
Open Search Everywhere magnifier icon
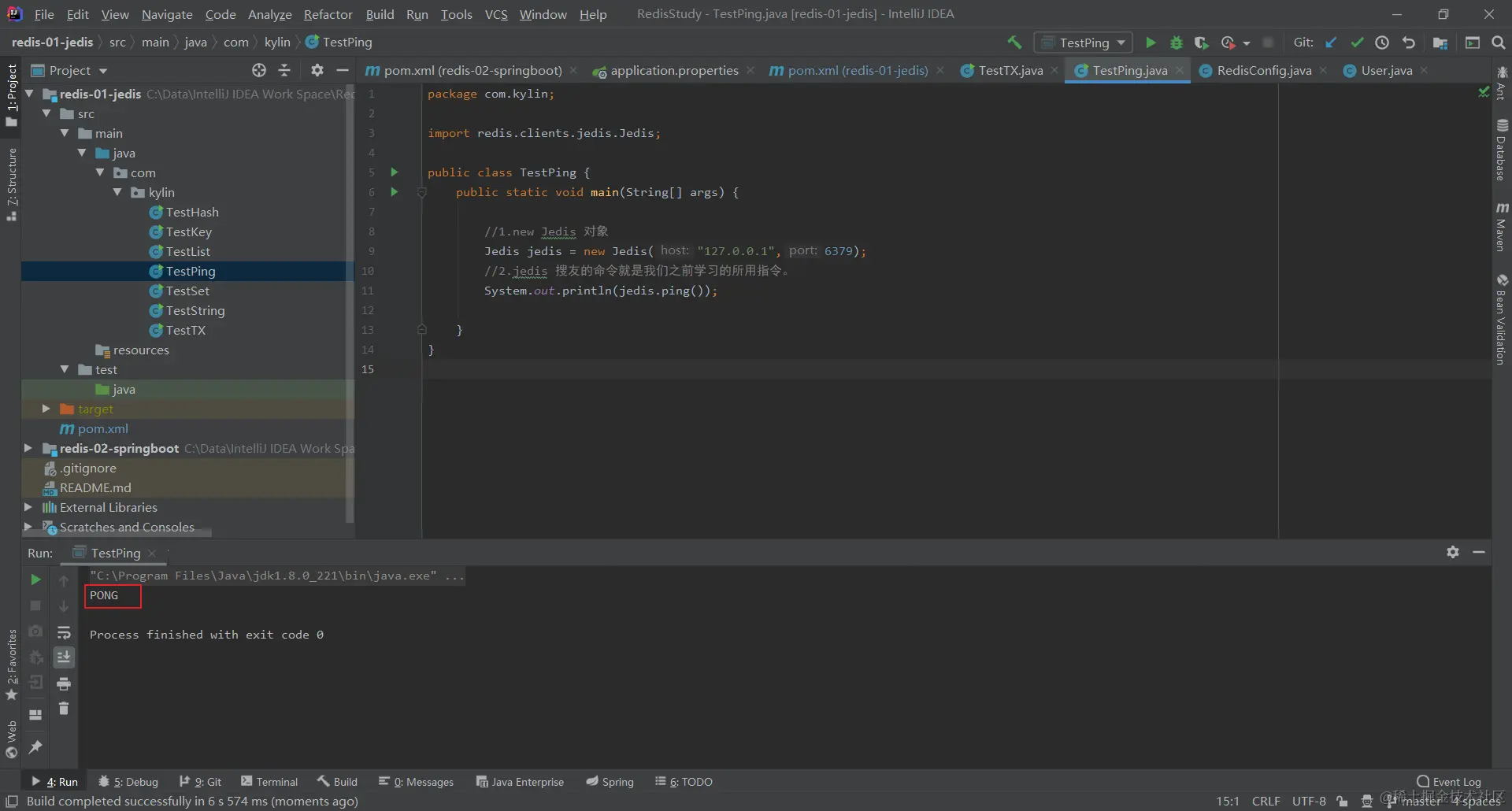click(1499, 43)
